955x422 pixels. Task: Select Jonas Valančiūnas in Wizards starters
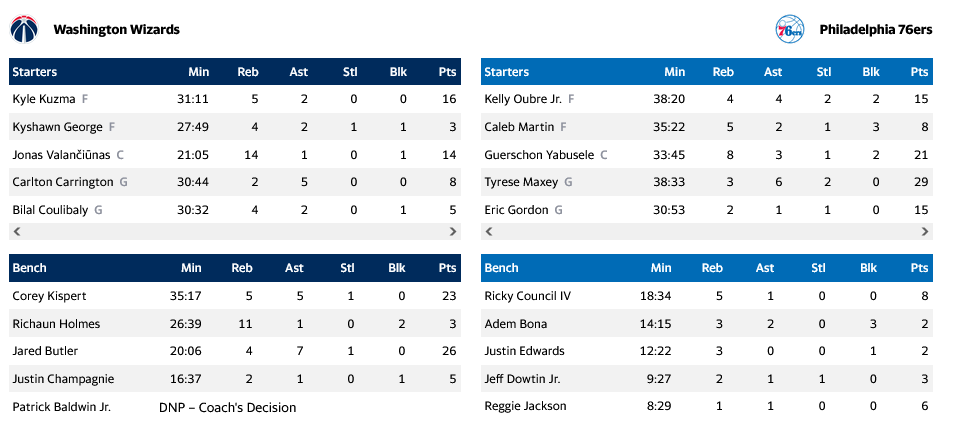coord(60,155)
